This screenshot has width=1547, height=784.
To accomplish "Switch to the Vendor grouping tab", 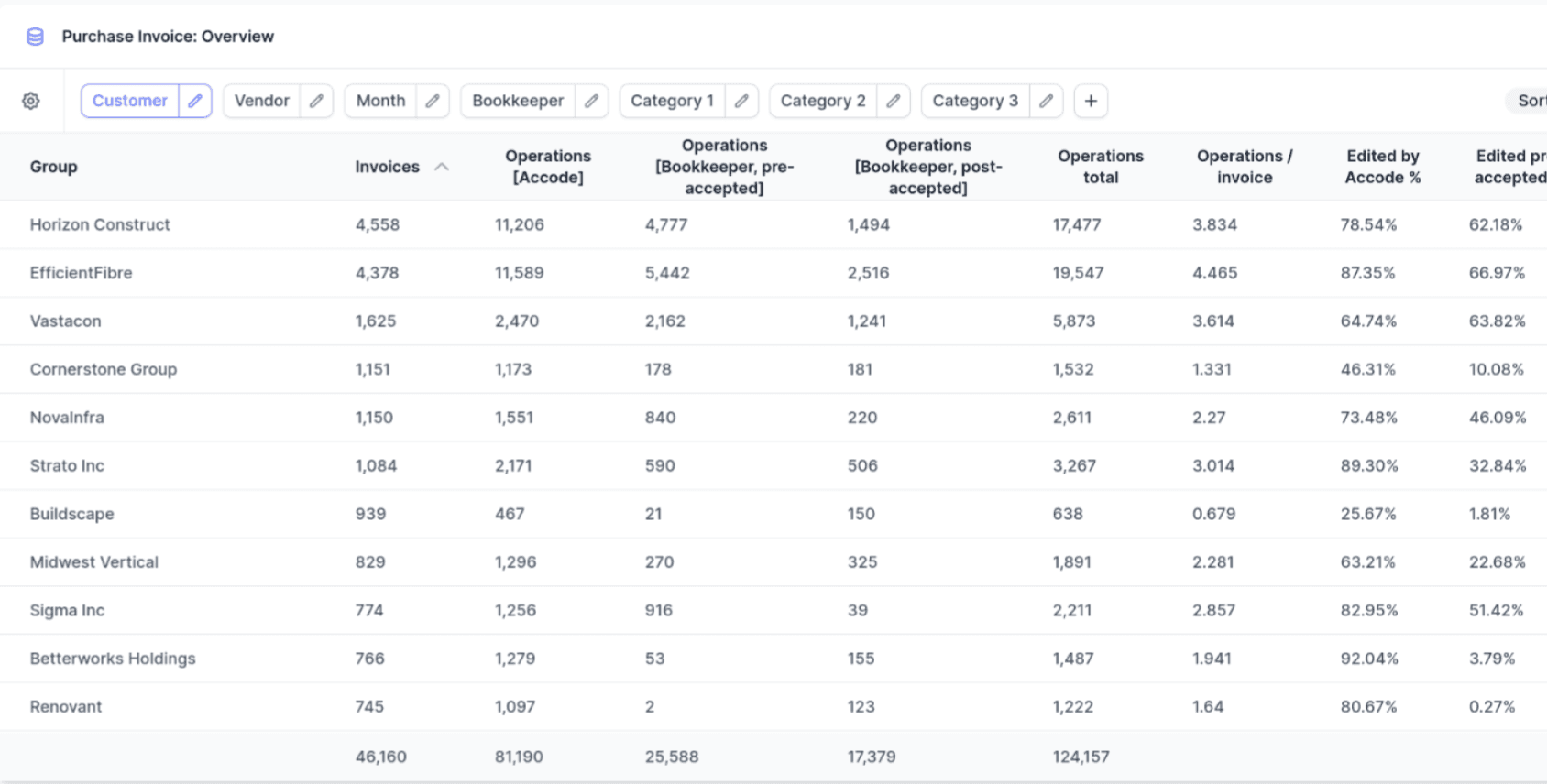I will coord(262,101).
